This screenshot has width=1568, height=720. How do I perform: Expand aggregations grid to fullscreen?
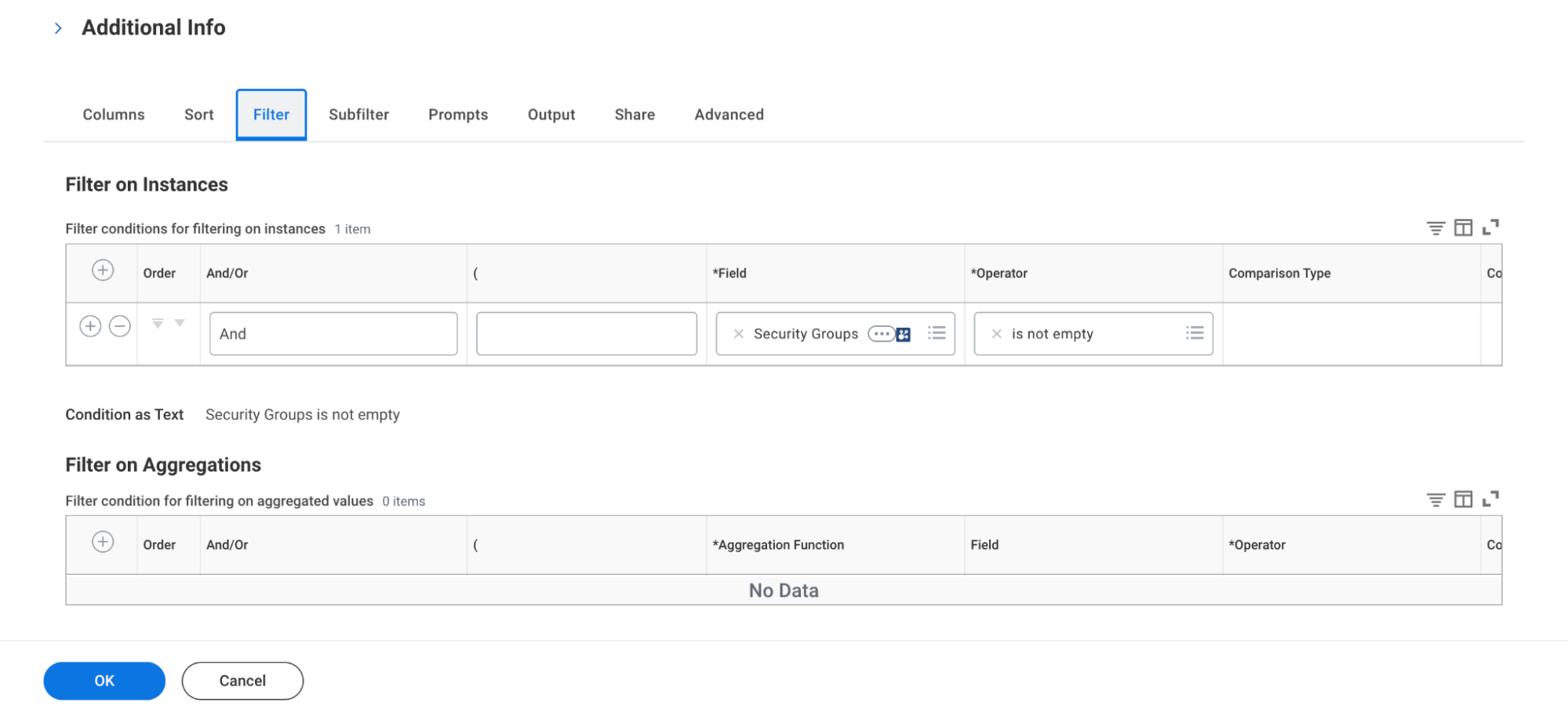tap(1490, 499)
